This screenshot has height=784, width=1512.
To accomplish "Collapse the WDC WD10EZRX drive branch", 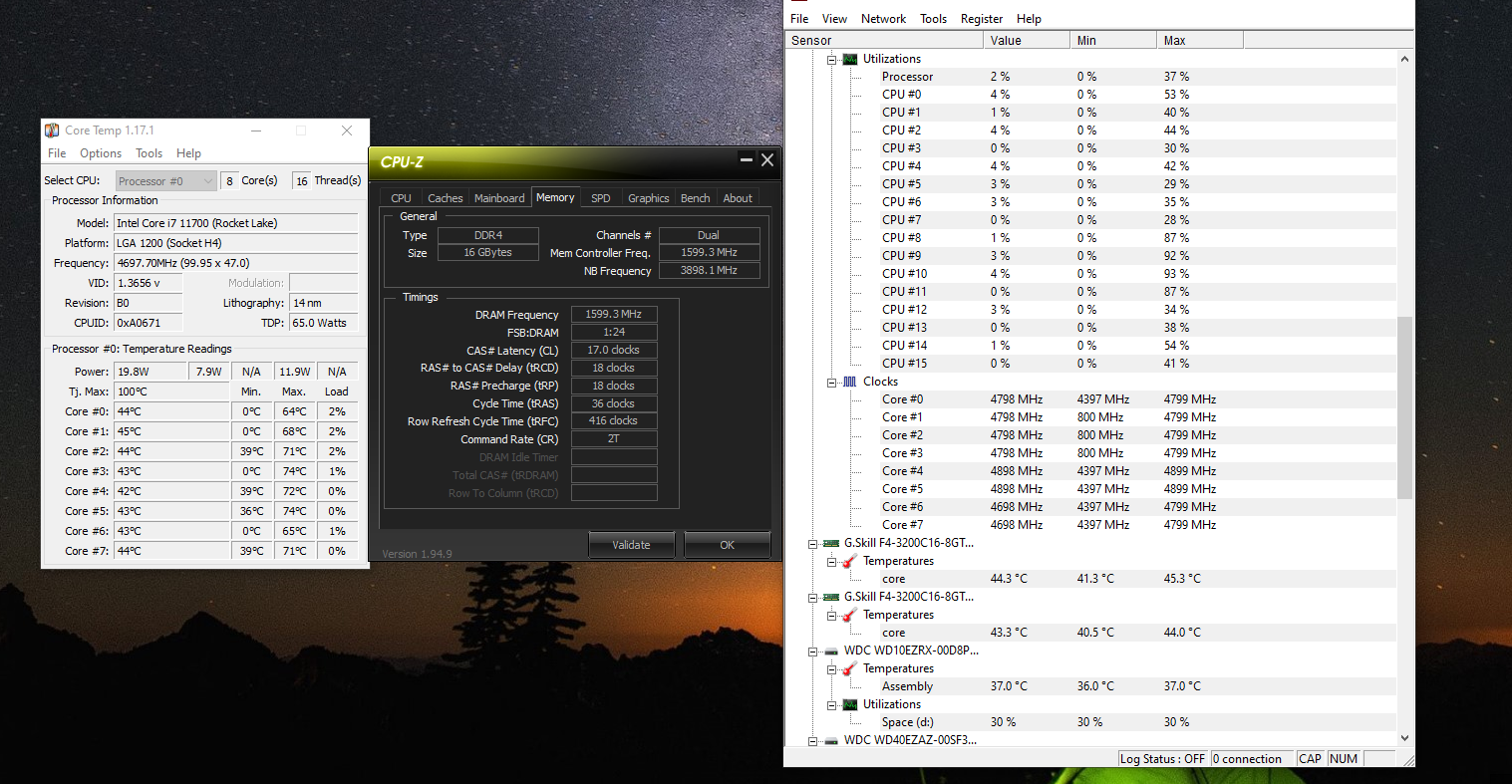I will pyautogui.click(x=813, y=651).
